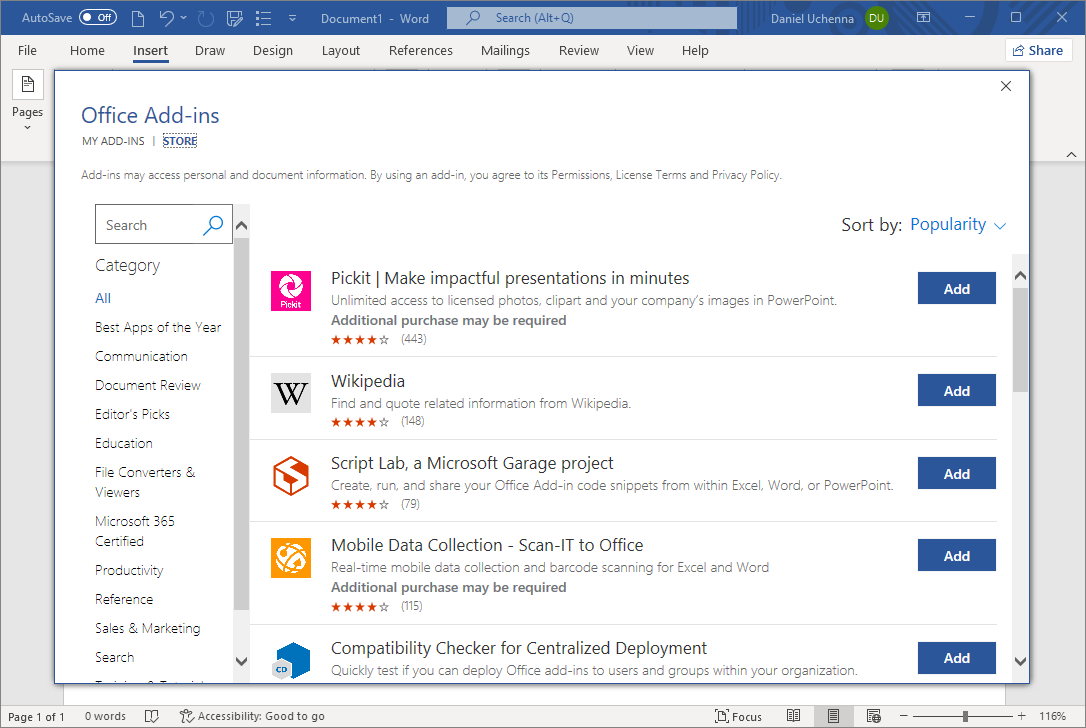
Task: Switch to MY ADD-INS tab
Action: pyautogui.click(x=113, y=141)
